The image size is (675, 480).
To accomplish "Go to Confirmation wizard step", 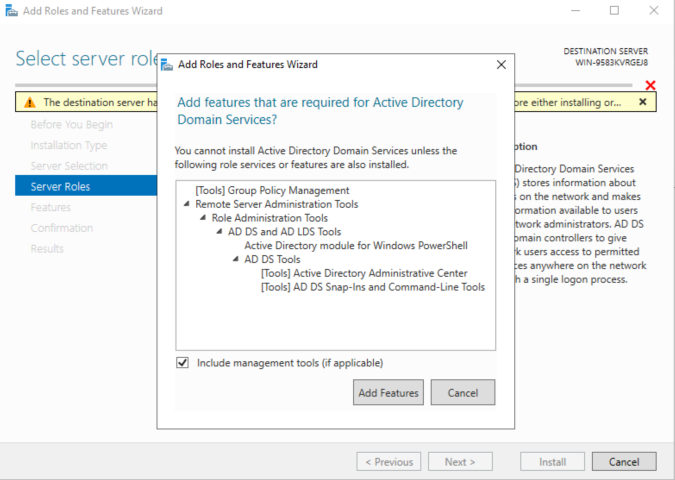I will point(62,228).
